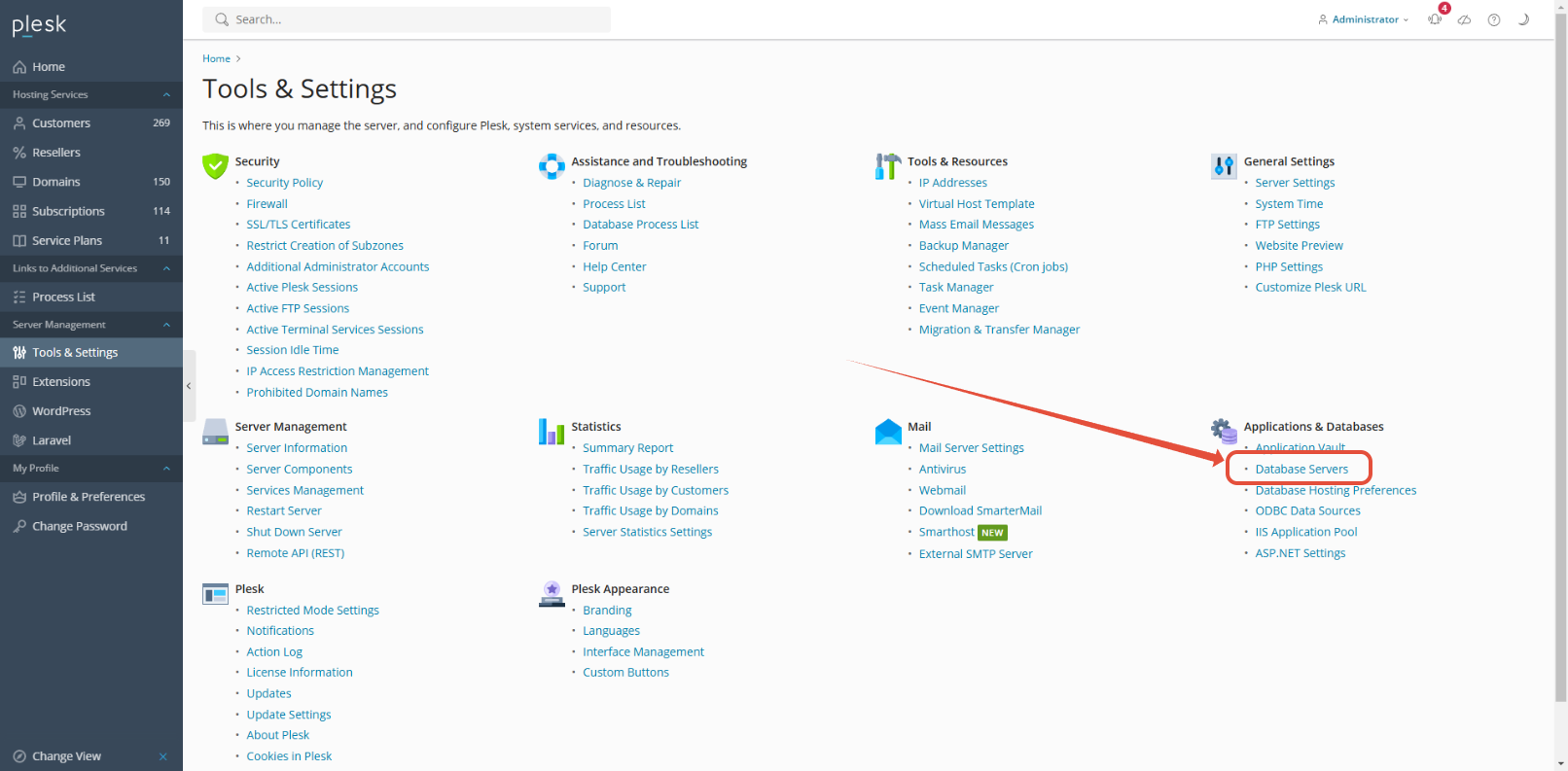The width and height of the screenshot is (1568, 771).
Task: Open the IP Addresses link
Action: tap(952, 183)
